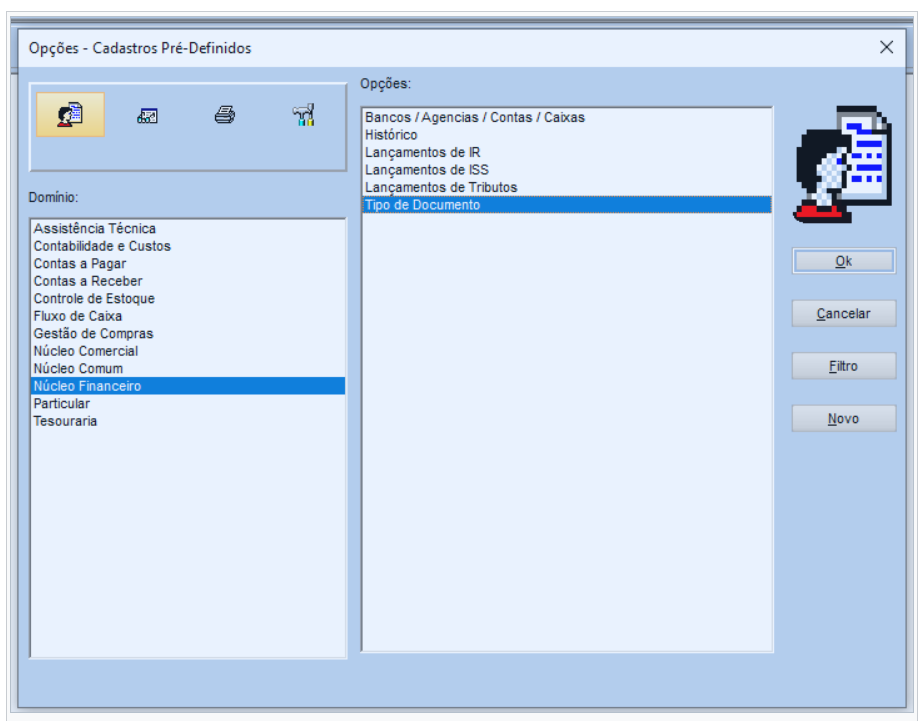Select Gestão de Compras domain
Viewport: 921px width, 721px height.
pyautogui.click(x=187, y=333)
